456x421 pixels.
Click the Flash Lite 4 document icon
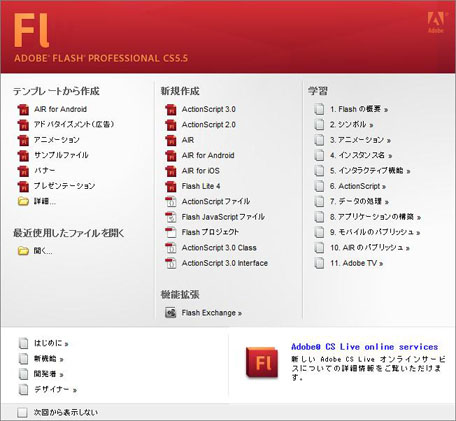pos(171,186)
